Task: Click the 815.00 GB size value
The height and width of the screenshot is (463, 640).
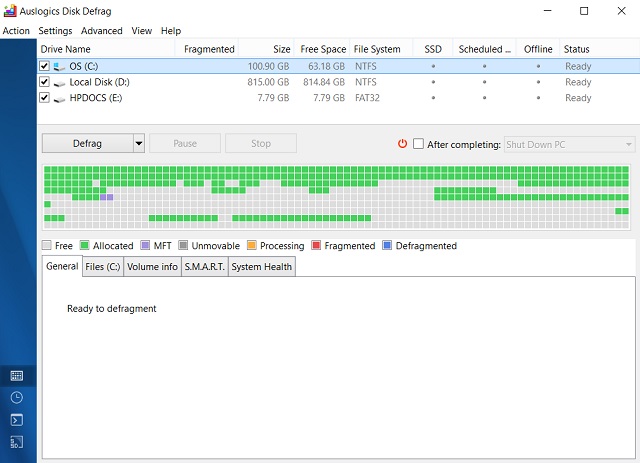Action: click(x=268, y=82)
